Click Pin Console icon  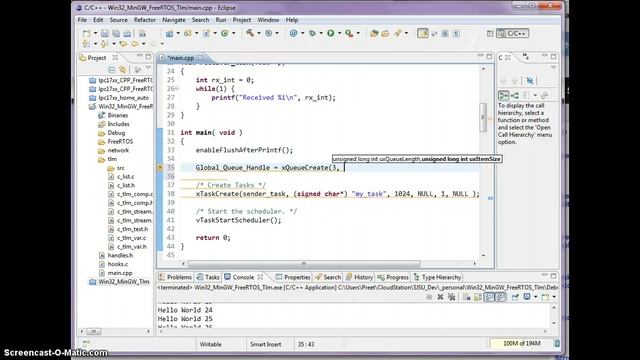point(515,297)
